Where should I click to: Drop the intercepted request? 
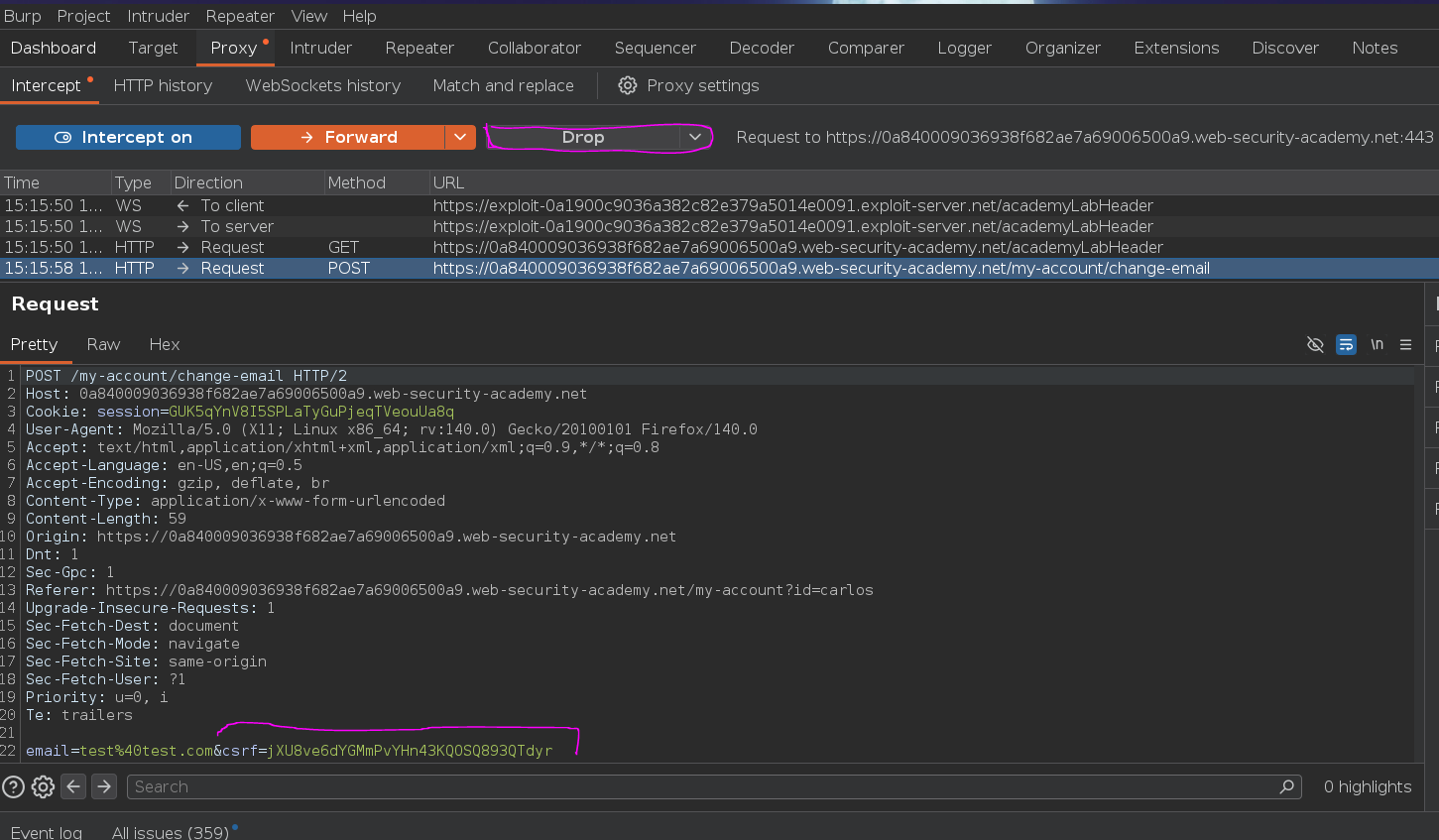[x=583, y=137]
